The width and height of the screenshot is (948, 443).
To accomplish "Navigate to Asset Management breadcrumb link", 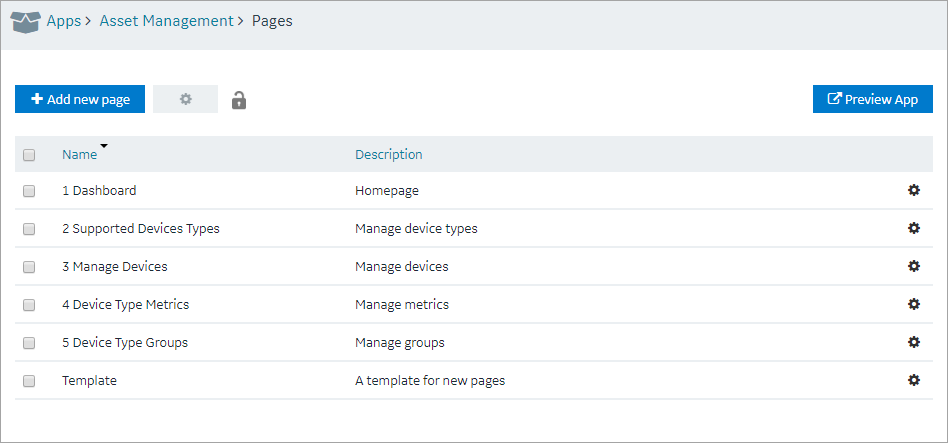I will [x=166, y=21].
